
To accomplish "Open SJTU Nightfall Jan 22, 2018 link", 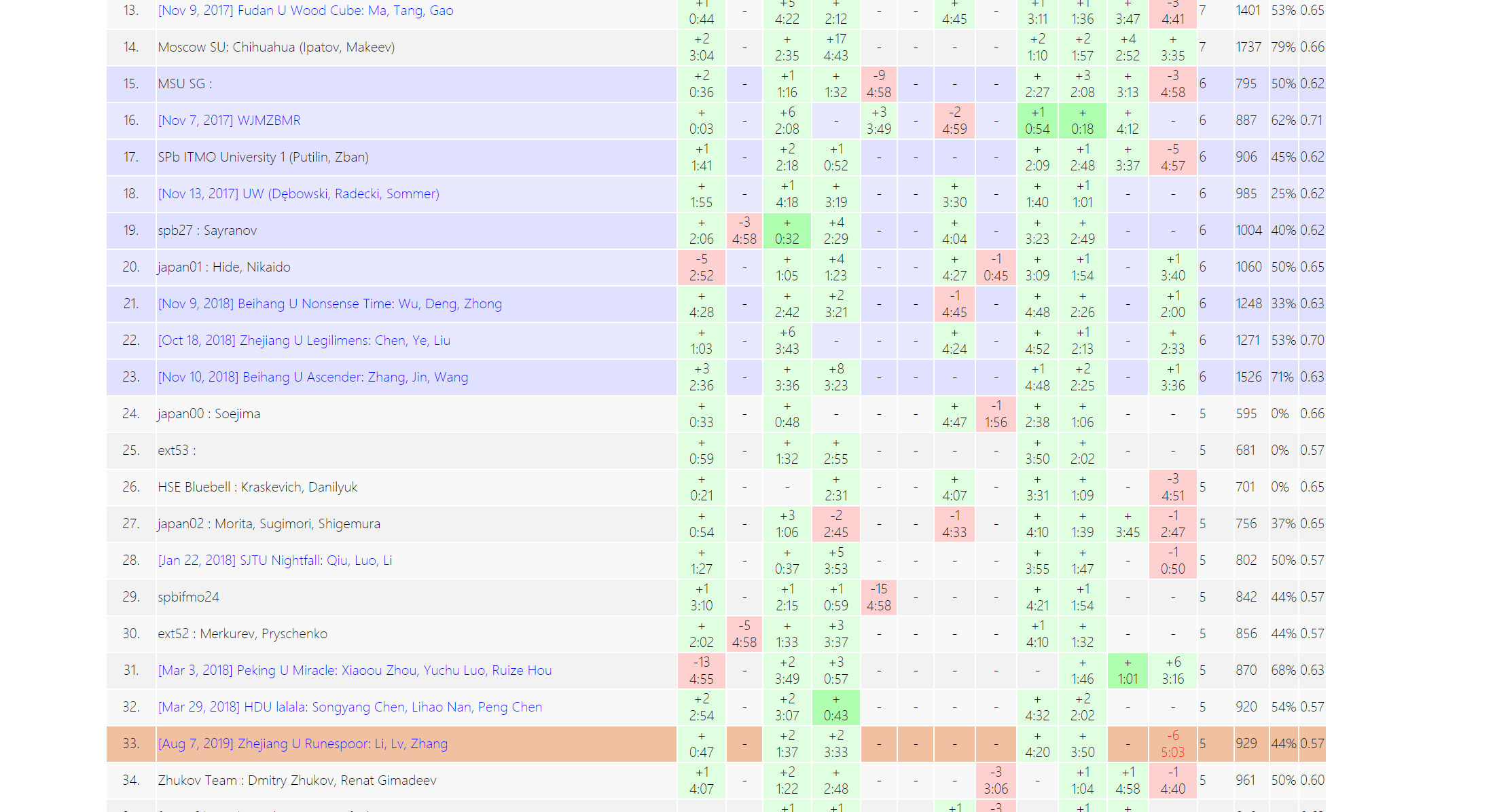I will (x=274, y=561).
